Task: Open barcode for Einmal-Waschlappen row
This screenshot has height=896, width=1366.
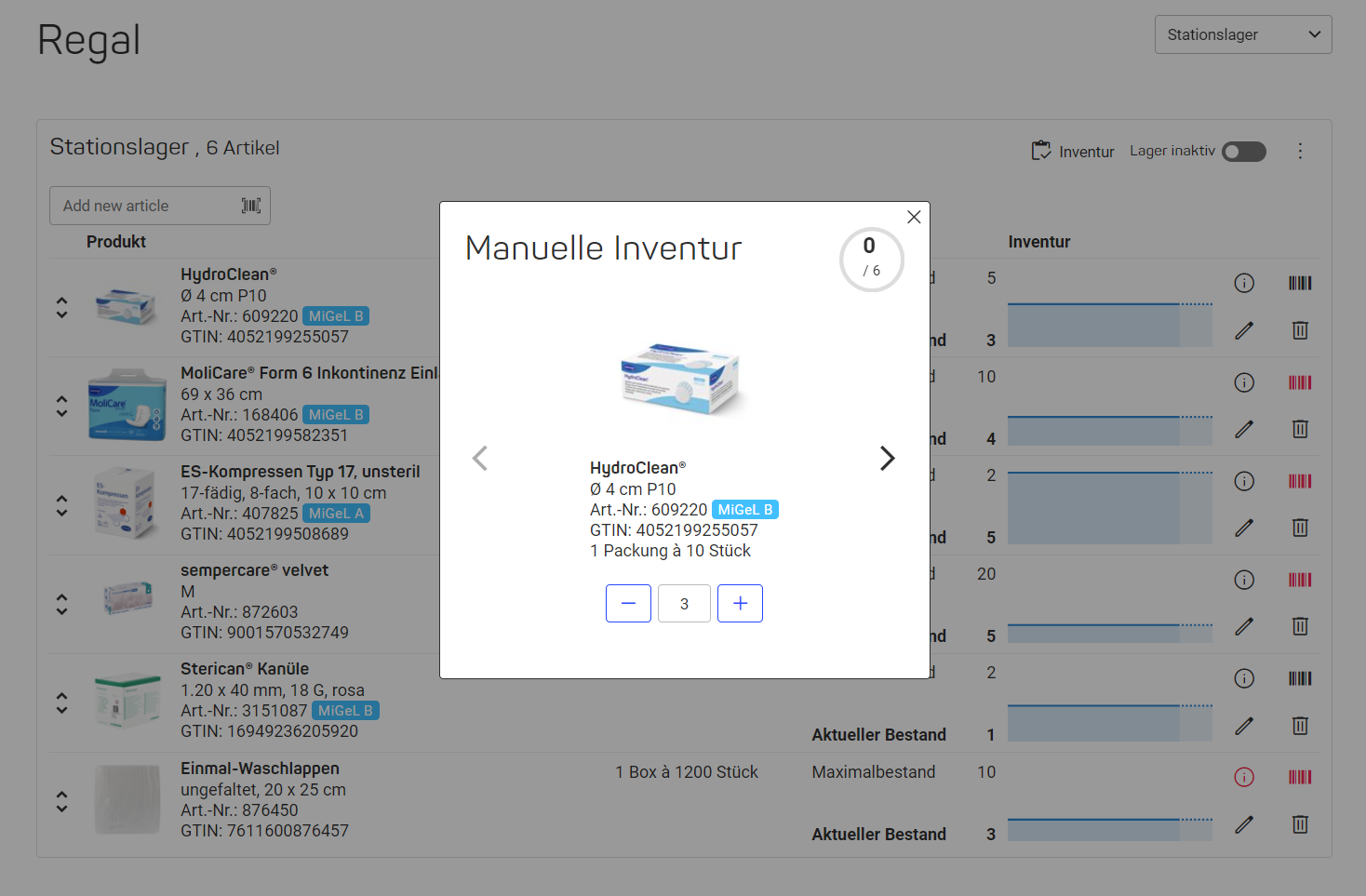Action: coord(1300,777)
